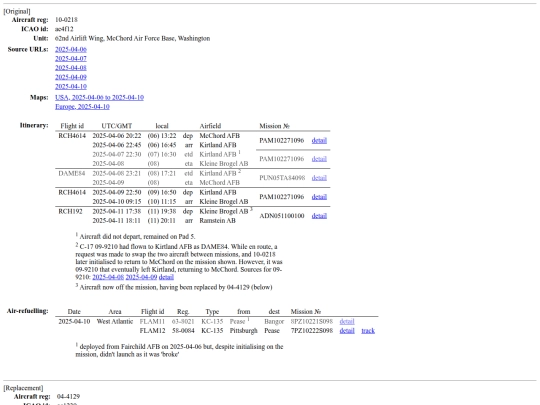Select the West Atlantic area cell
Screen dimensions: 540x405
point(115,321)
